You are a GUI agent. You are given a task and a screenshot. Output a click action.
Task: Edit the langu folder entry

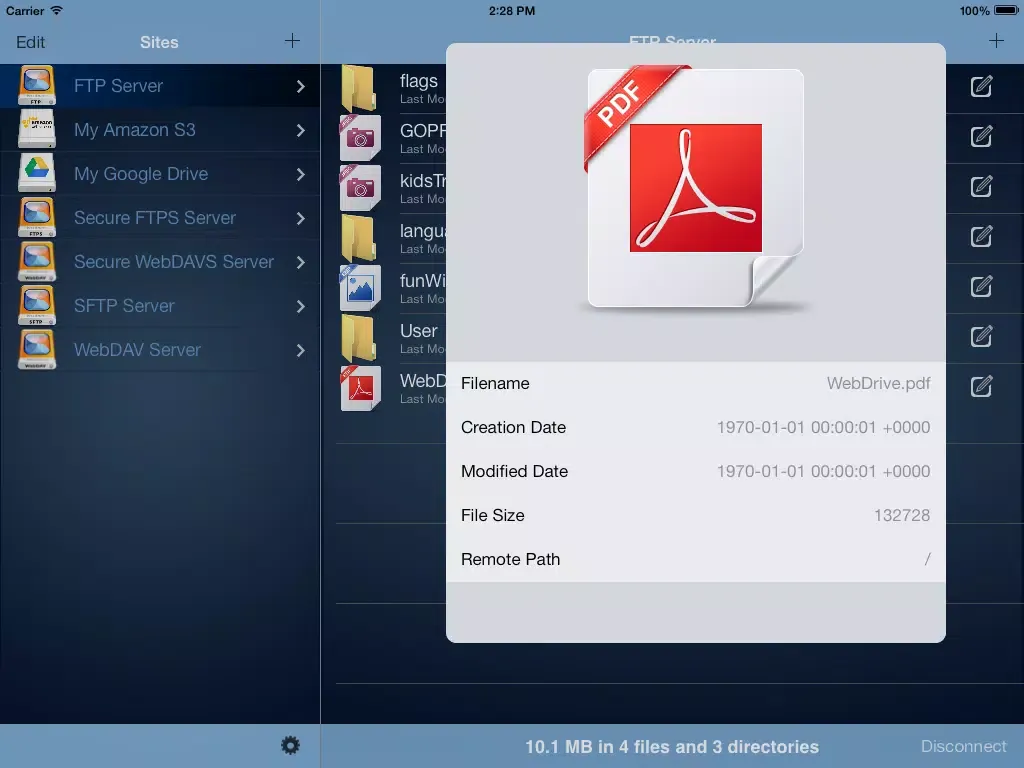point(981,236)
